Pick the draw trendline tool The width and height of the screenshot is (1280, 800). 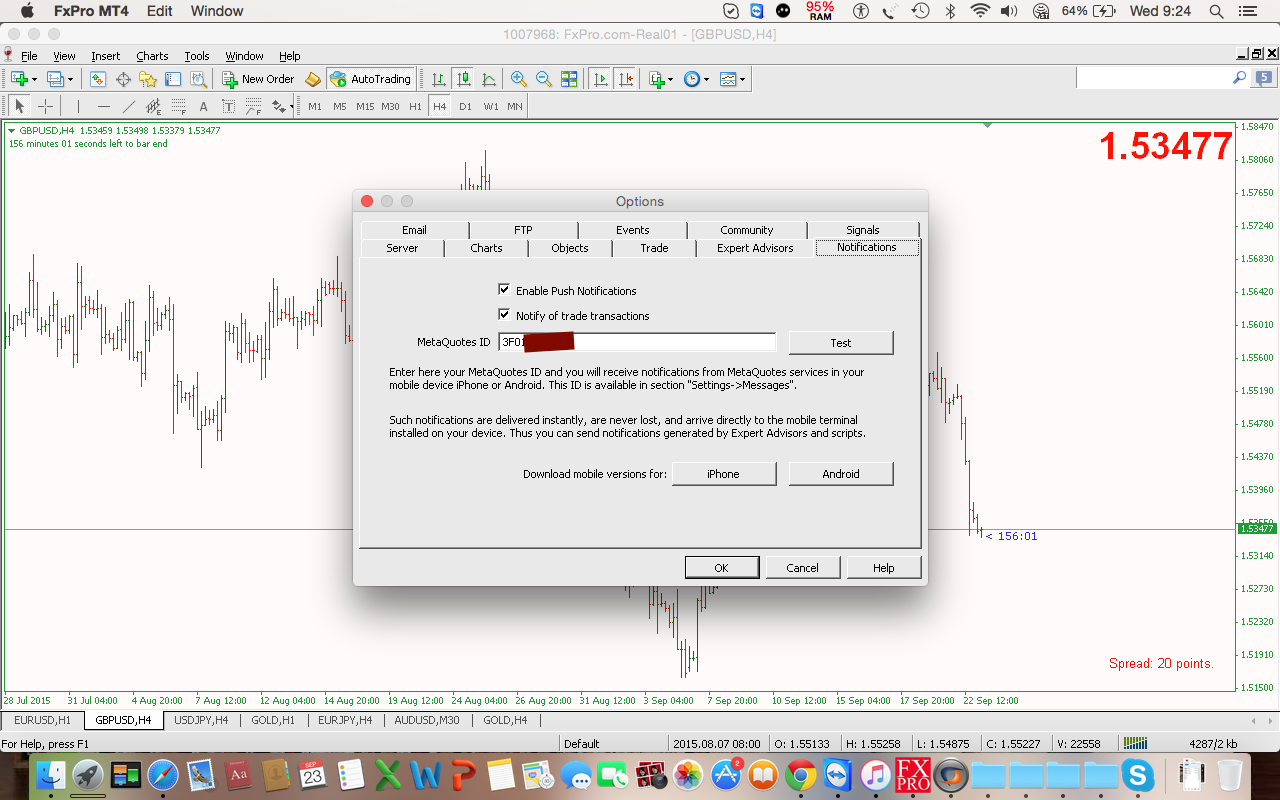(128, 106)
